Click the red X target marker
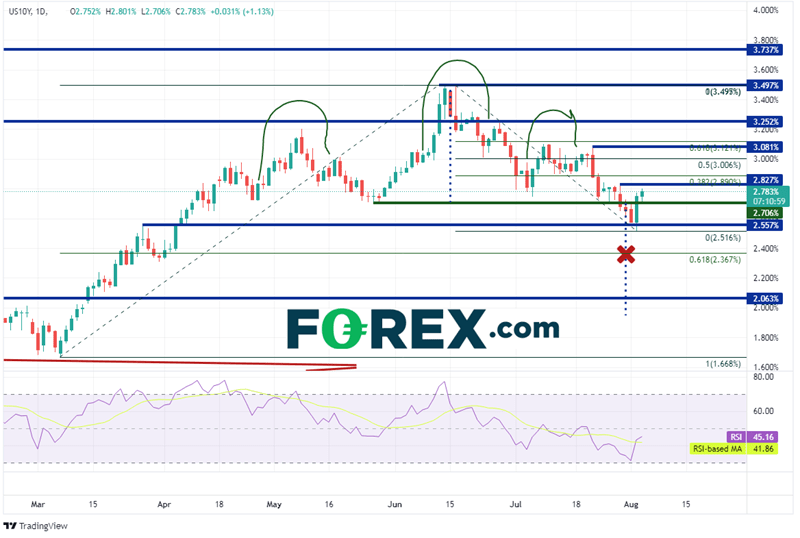 click(x=626, y=254)
